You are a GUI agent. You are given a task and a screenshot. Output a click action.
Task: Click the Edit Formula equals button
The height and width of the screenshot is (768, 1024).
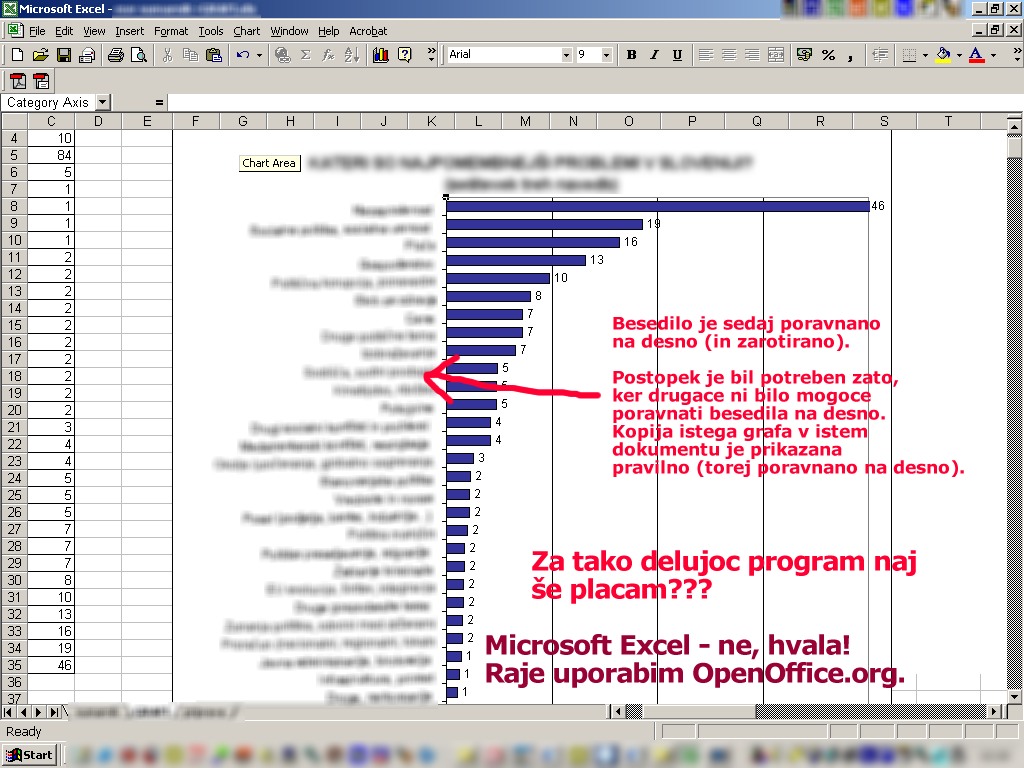pyautogui.click(x=159, y=103)
